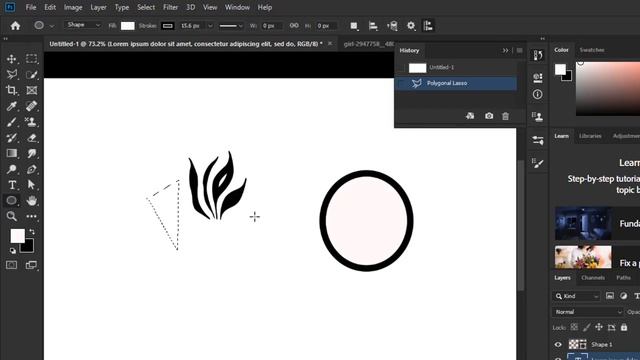
Task: Collapse the History panel double arrows
Action: point(505,50)
